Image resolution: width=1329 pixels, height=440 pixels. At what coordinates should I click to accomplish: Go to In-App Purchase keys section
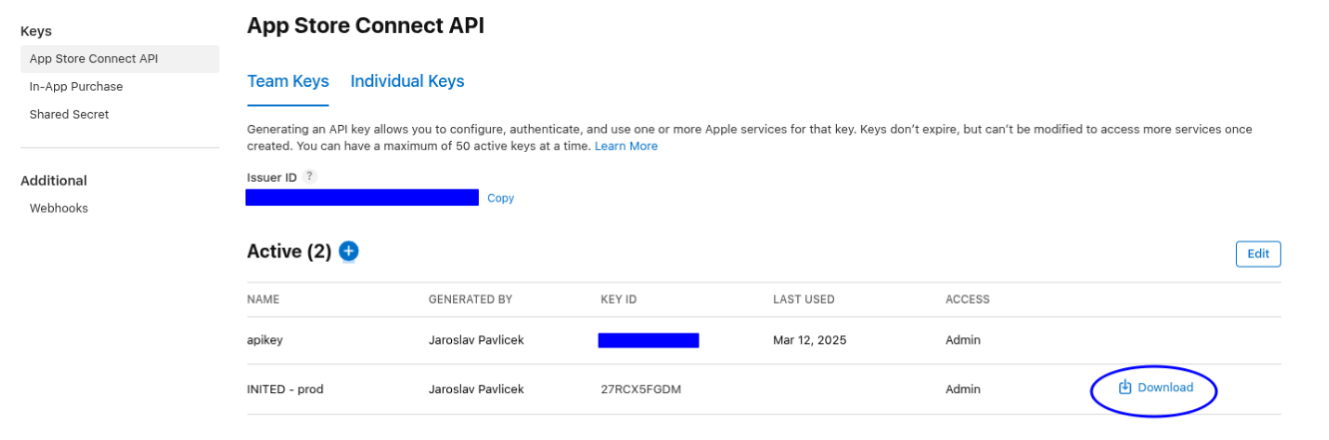coord(76,87)
